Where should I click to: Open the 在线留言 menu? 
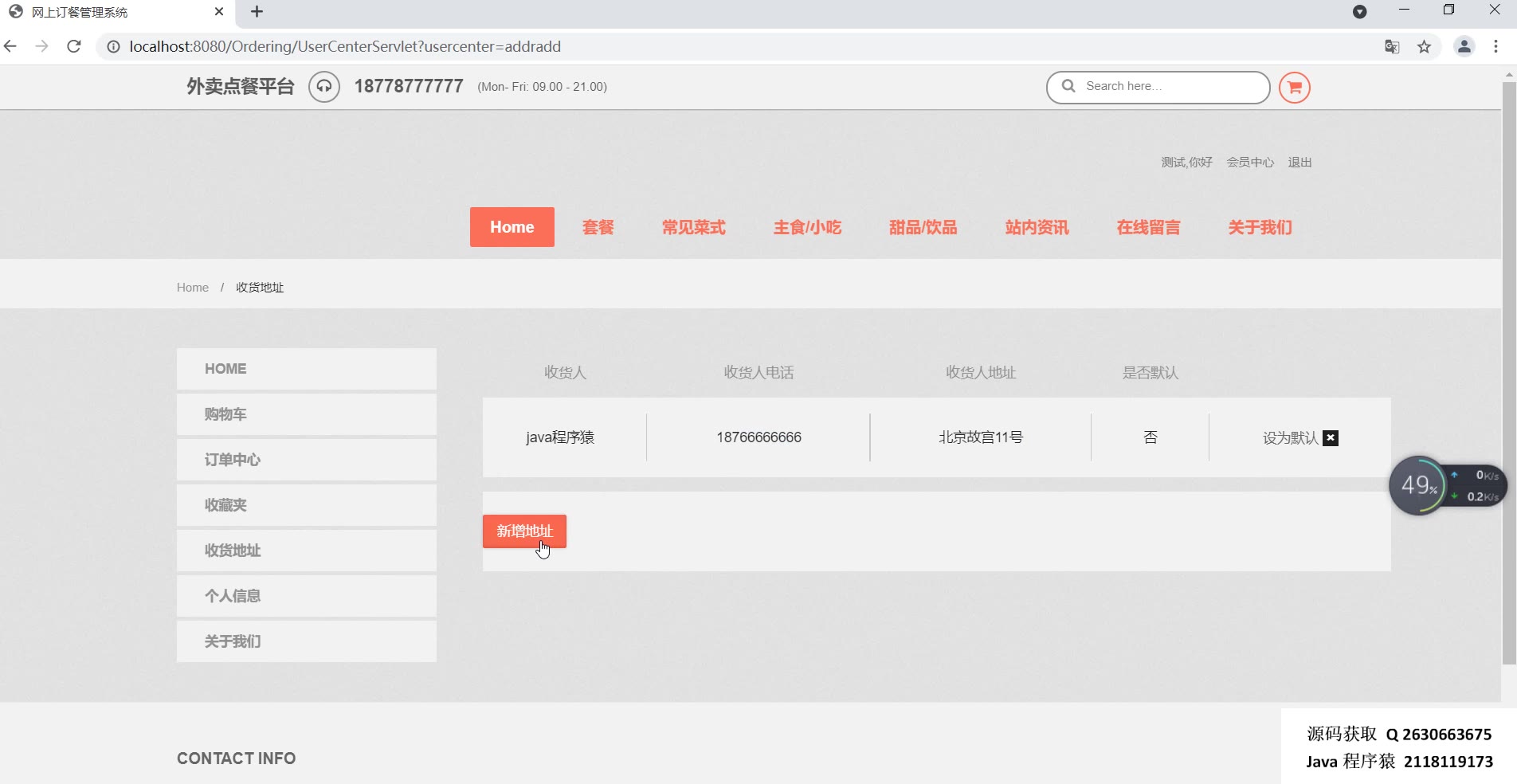[1148, 227]
